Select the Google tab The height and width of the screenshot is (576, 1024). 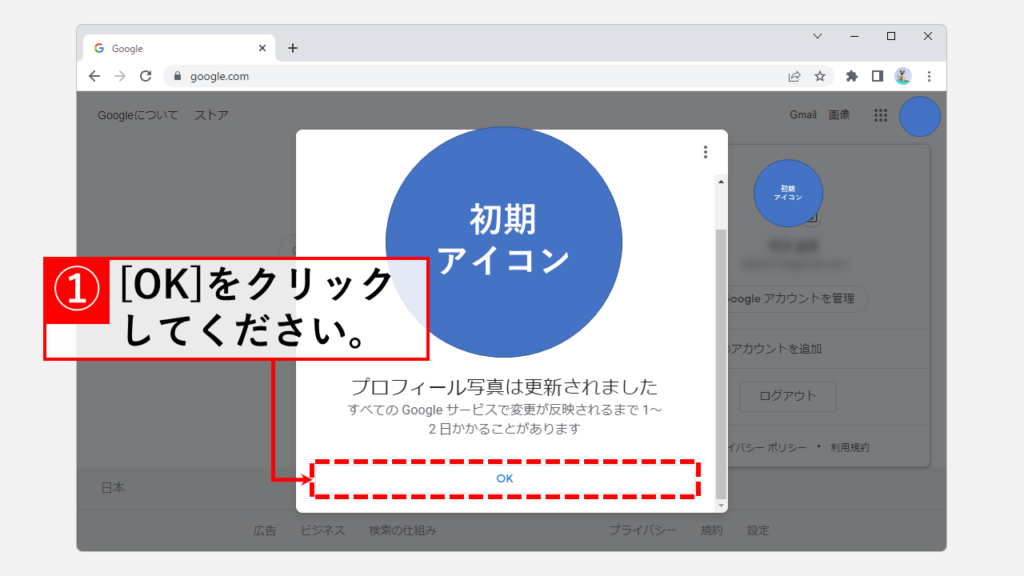tap(170, 48)
